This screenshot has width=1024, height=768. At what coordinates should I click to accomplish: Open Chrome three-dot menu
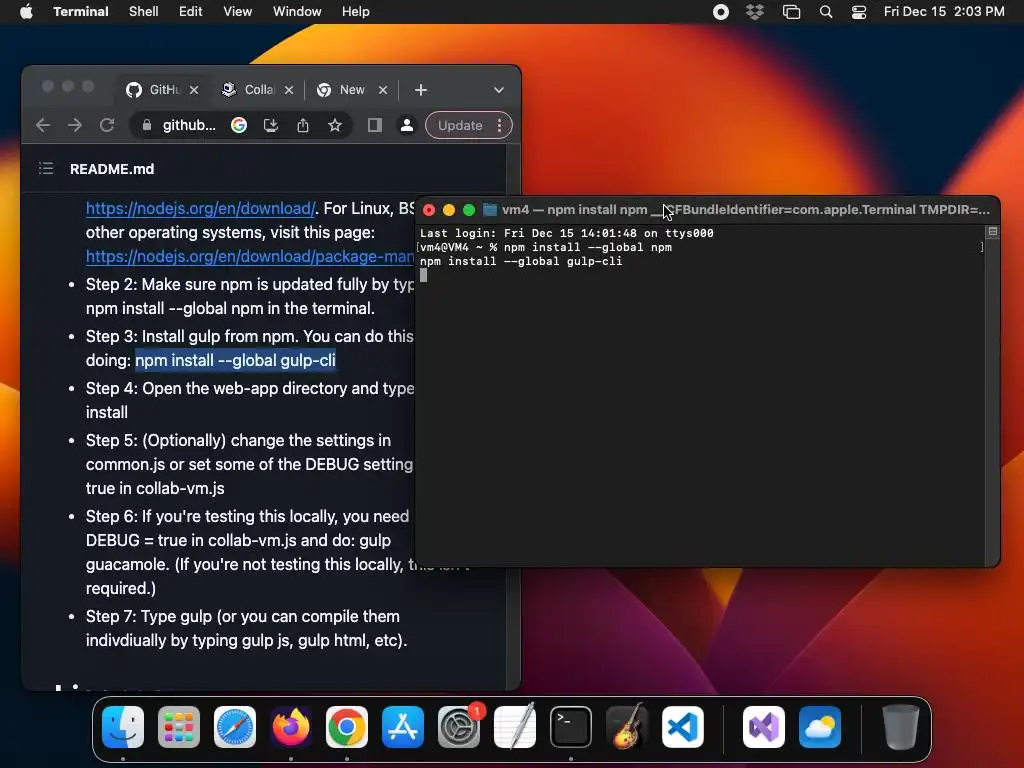[500, 125]
